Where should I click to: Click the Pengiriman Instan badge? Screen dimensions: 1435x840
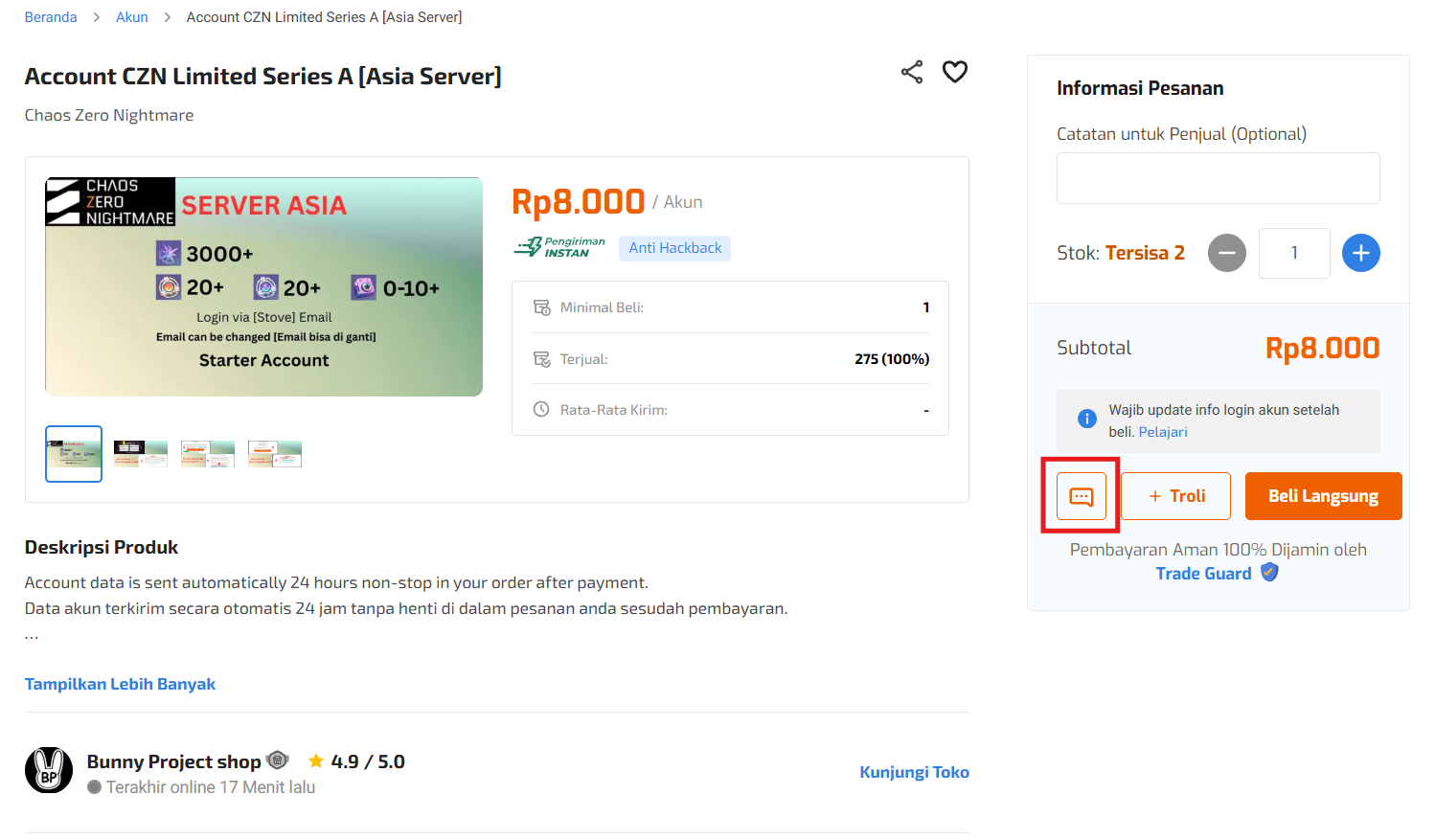560,248
